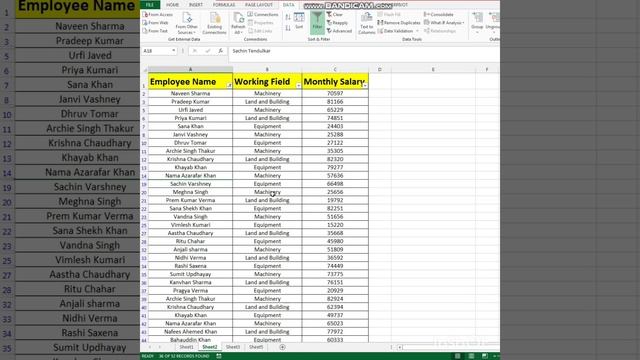Select the cell containing Kanvhan Sharma
Viewport: 640px width, 360px height.
[x=190, y=282]
